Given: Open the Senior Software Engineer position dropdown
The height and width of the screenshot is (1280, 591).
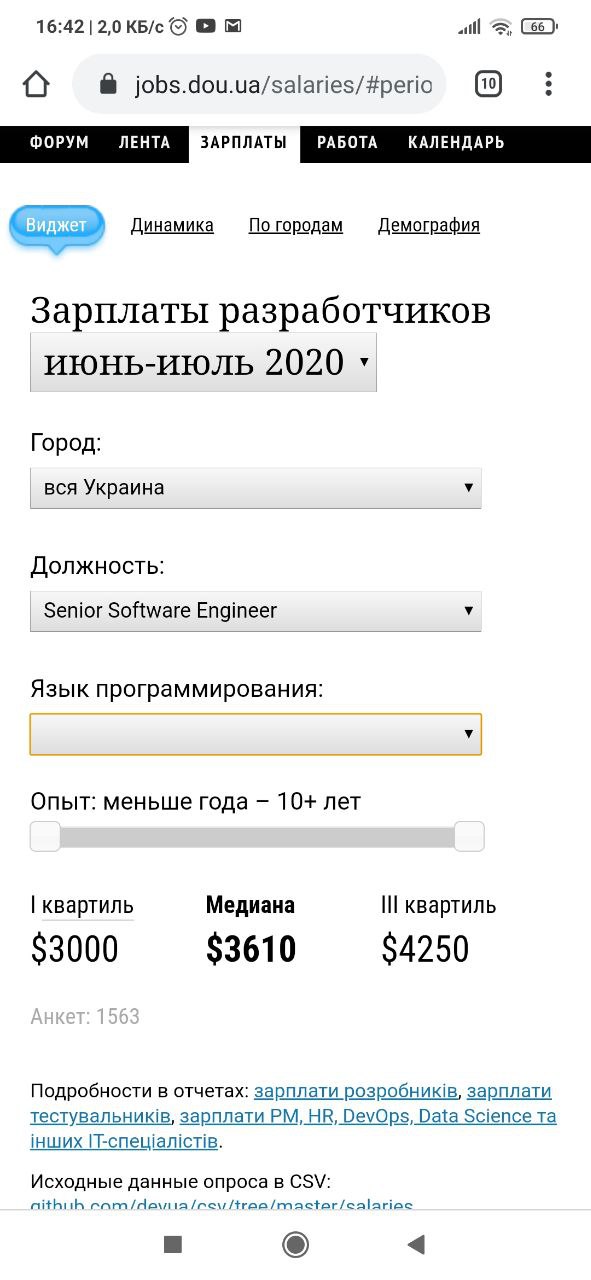Looking at the screenshot, I should coord(256,610).
